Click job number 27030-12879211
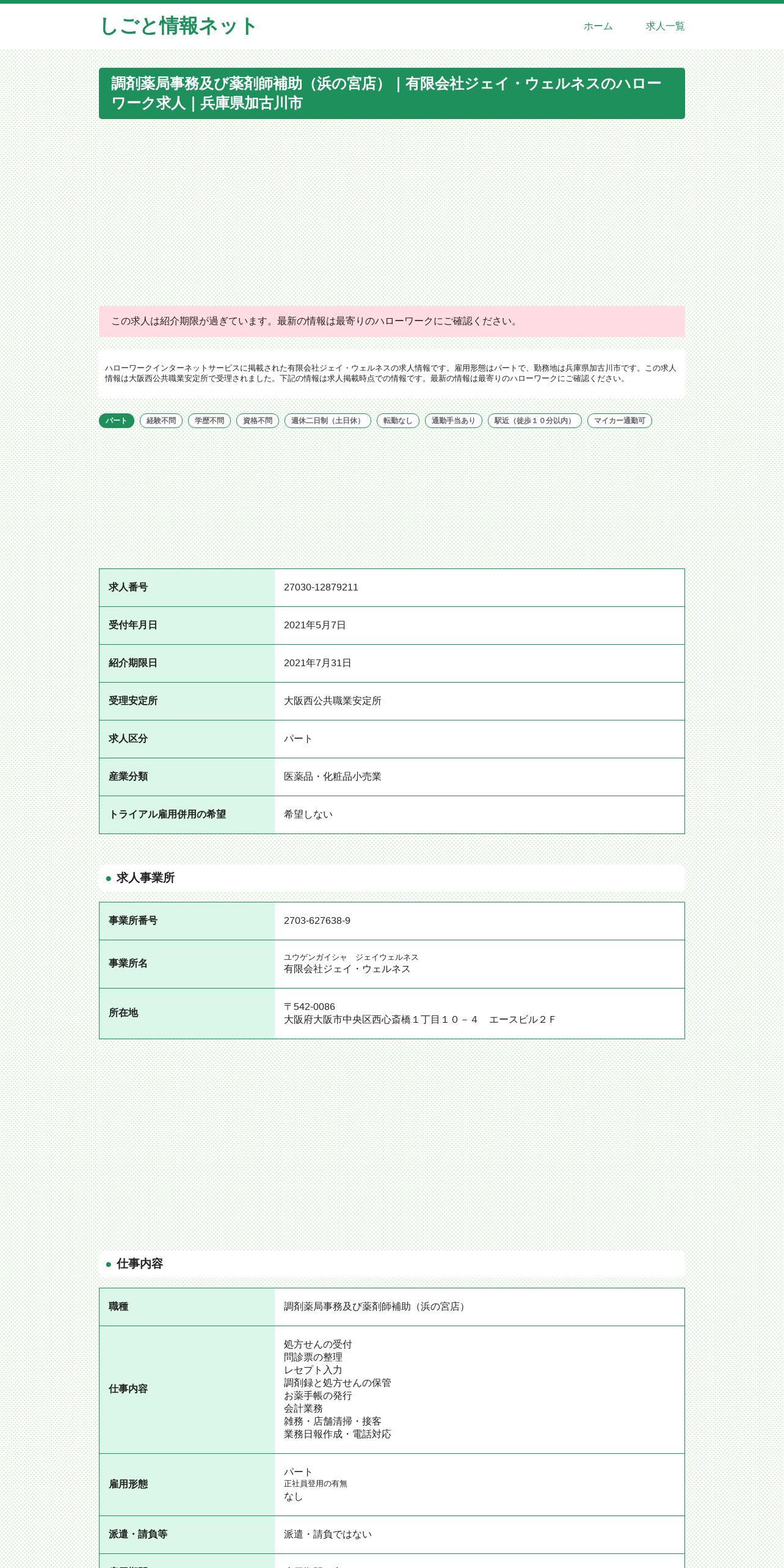 click(321, 587)
